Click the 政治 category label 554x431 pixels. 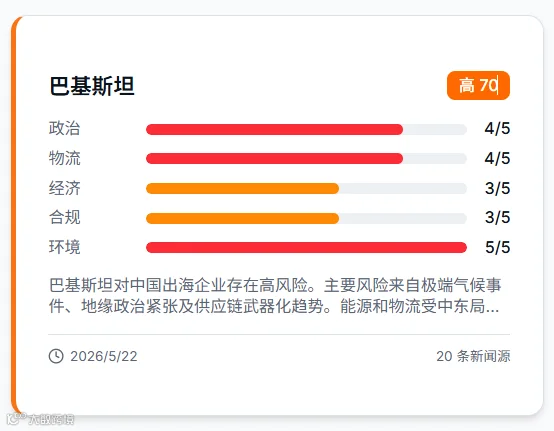65,128
